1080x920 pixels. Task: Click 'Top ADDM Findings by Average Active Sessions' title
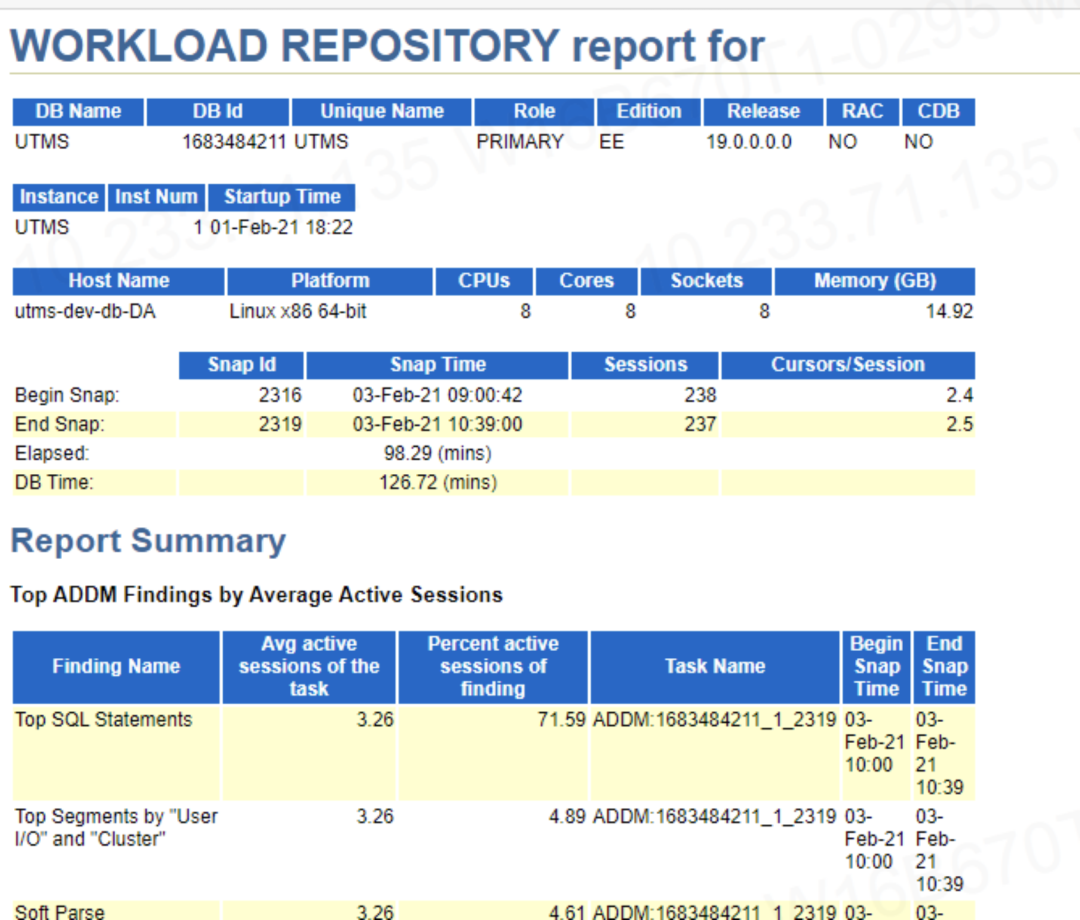256,595
